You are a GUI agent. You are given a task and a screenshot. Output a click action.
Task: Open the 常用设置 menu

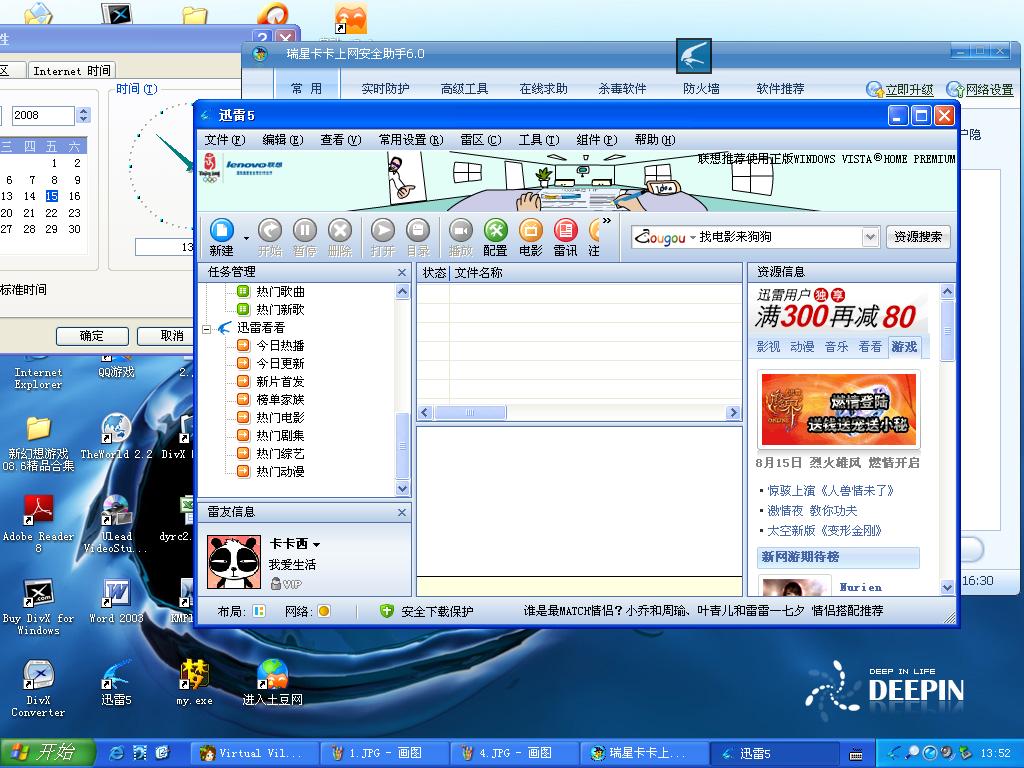(411, 140)
